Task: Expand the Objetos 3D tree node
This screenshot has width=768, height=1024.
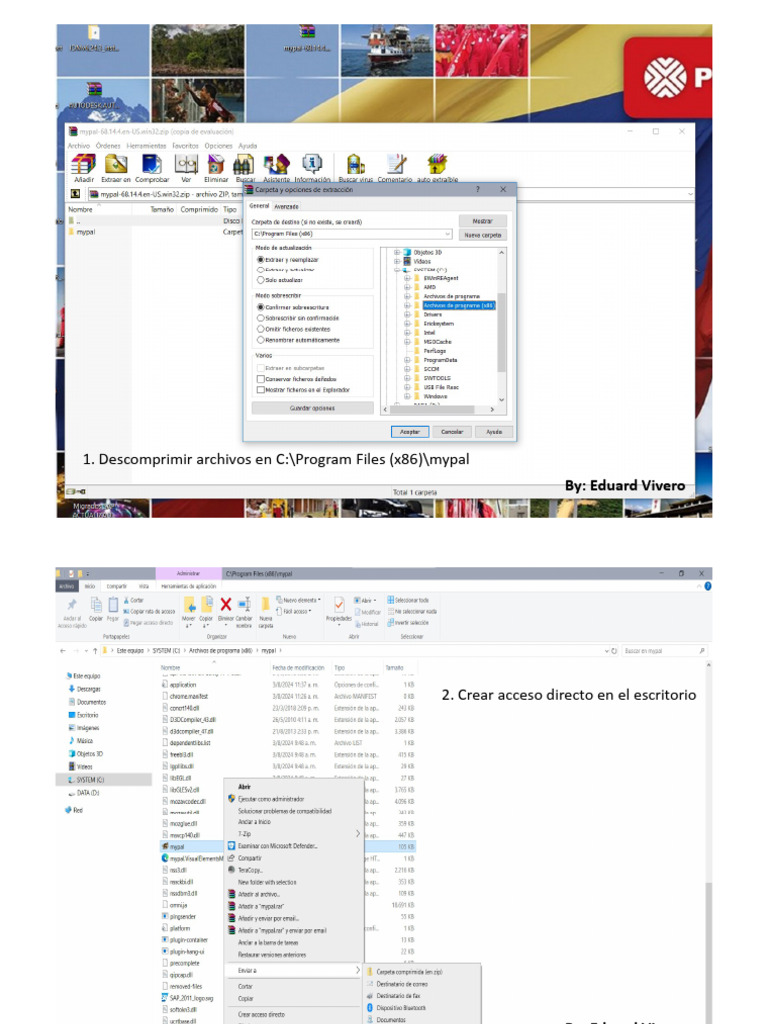Action: pos(396,252)
